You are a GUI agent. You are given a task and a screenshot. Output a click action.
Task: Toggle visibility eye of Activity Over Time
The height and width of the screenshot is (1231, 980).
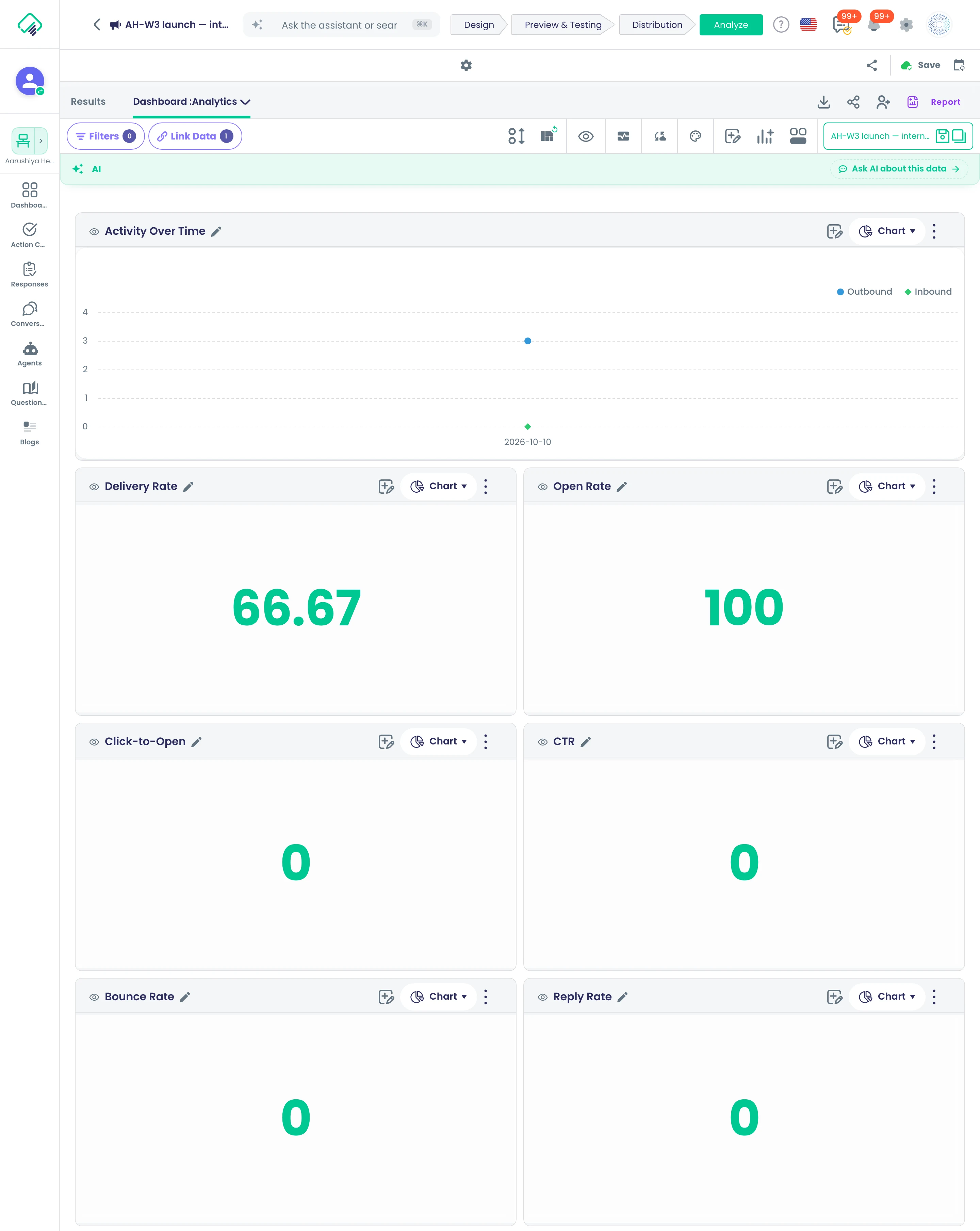(x=94, y=231)
